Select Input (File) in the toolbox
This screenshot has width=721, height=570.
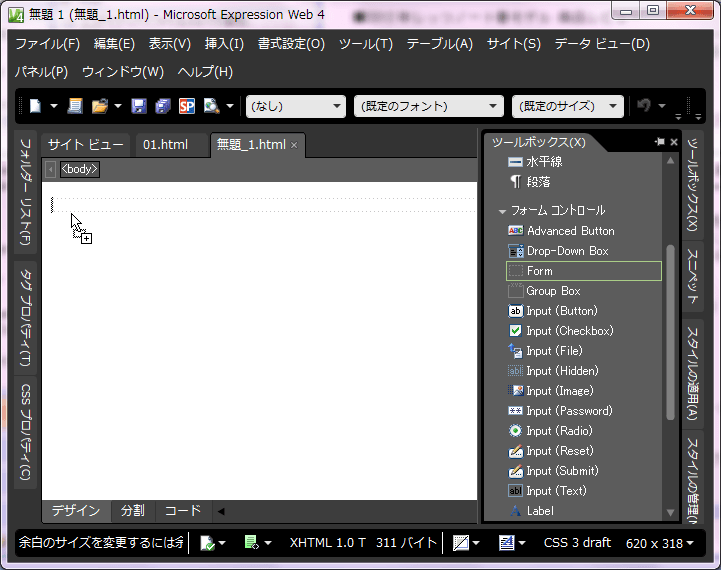pyautogui.click(x=584, y=351)
